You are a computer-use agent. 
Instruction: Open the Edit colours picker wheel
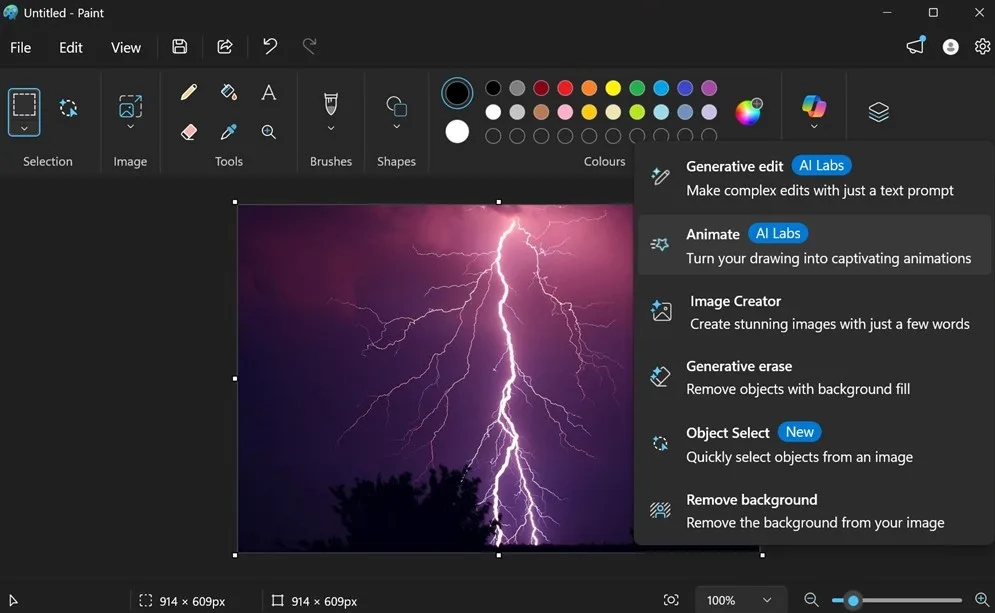tap(750, 112)
